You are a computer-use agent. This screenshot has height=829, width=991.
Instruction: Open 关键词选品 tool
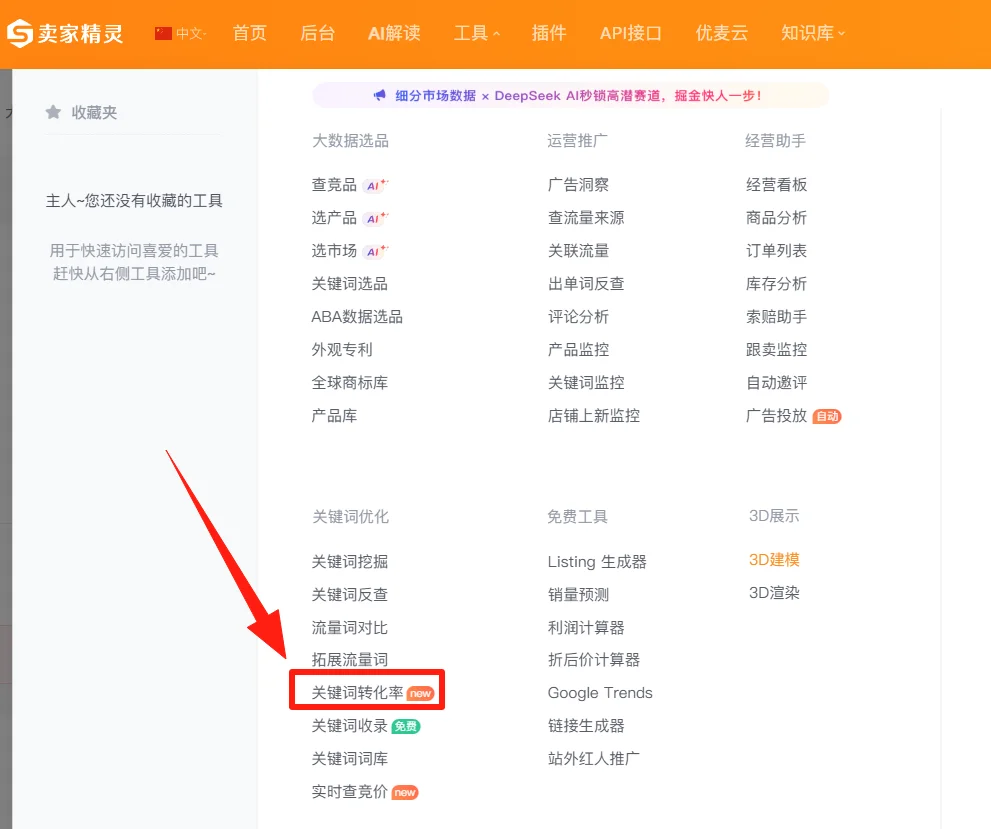click(350, 283)
